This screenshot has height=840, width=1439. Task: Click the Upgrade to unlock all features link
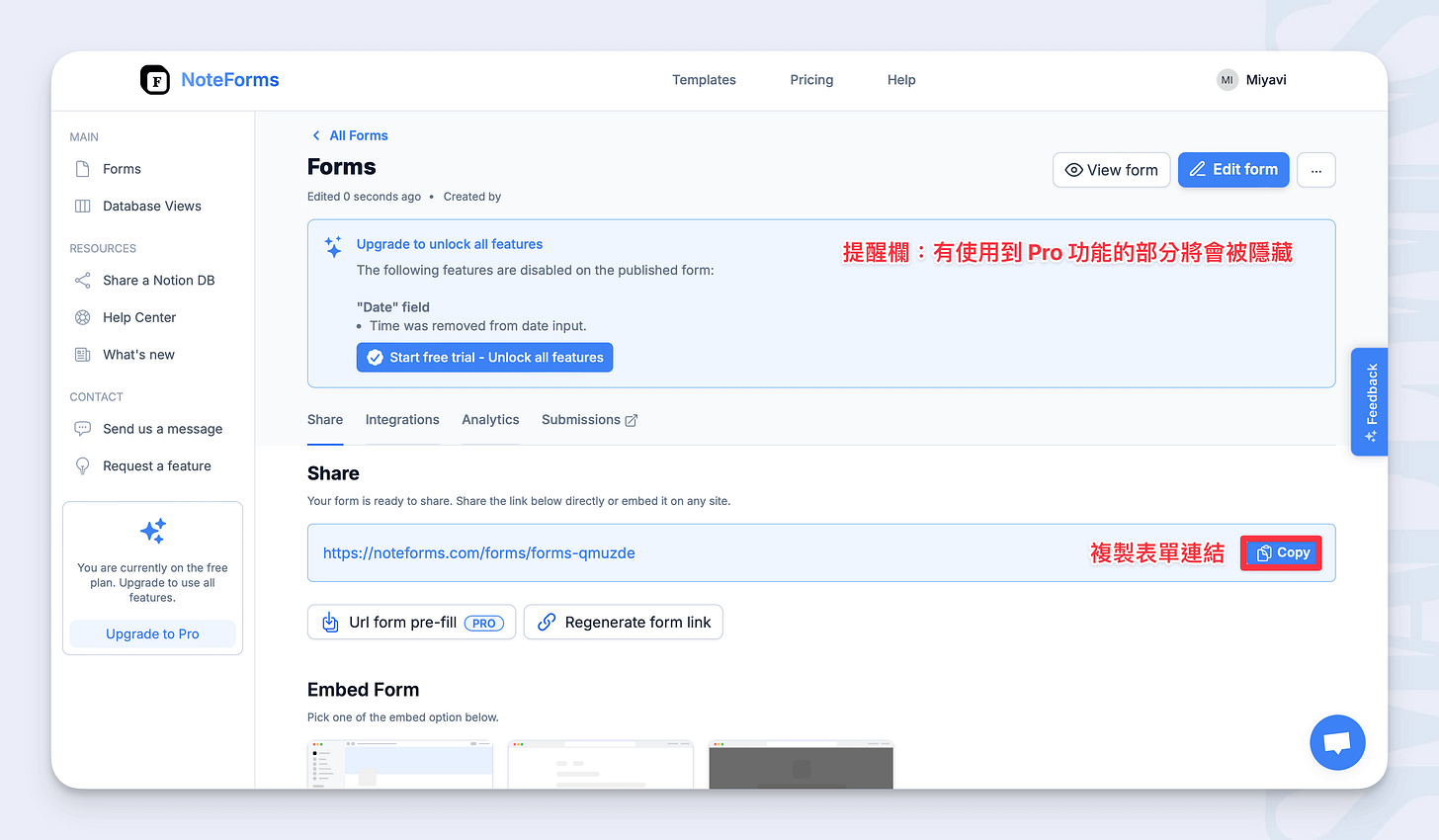pyautogui.click(x=450, y=244)
